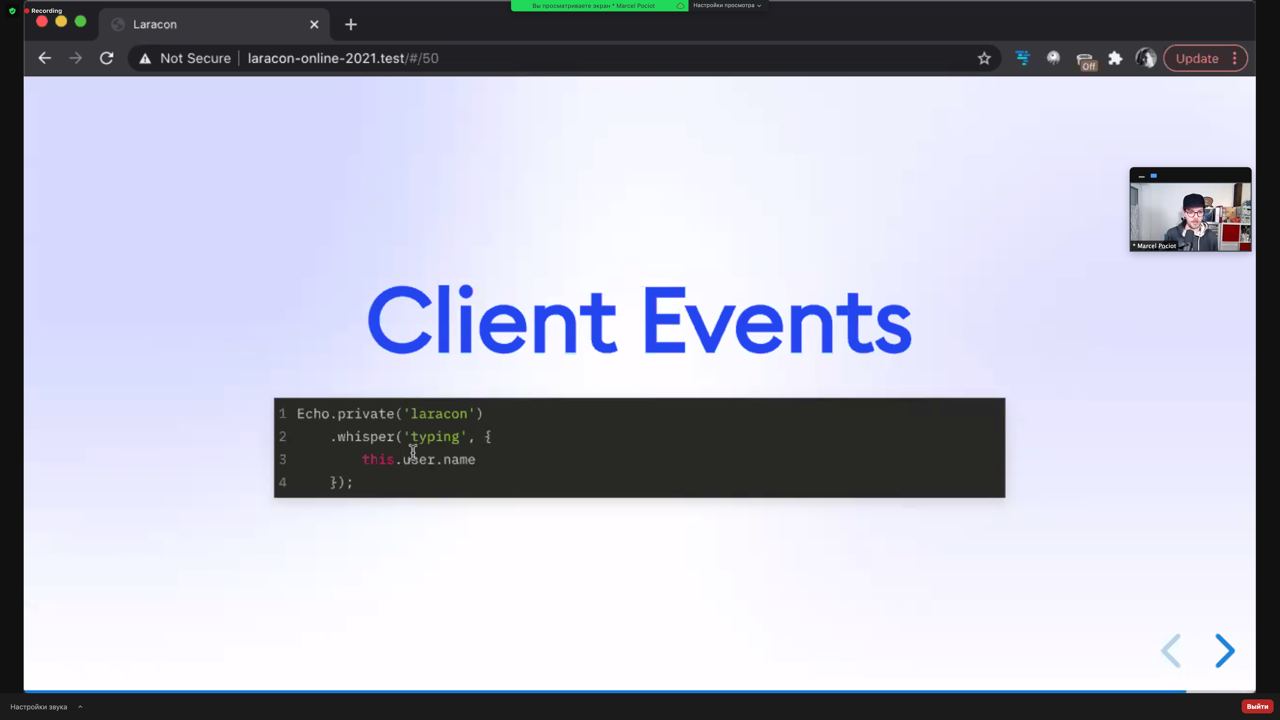Reload the Laracon page
The width and height of the screenshot is (1280, 720).
(106, 58)
